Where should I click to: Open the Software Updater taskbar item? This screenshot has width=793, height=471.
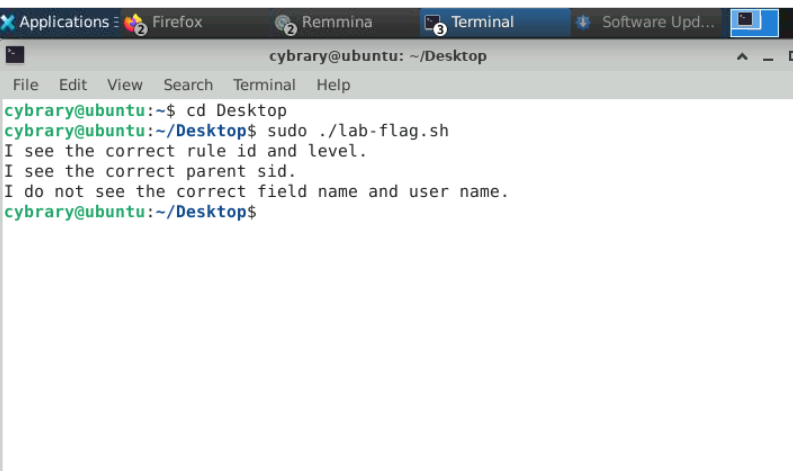tap(648, 22)
